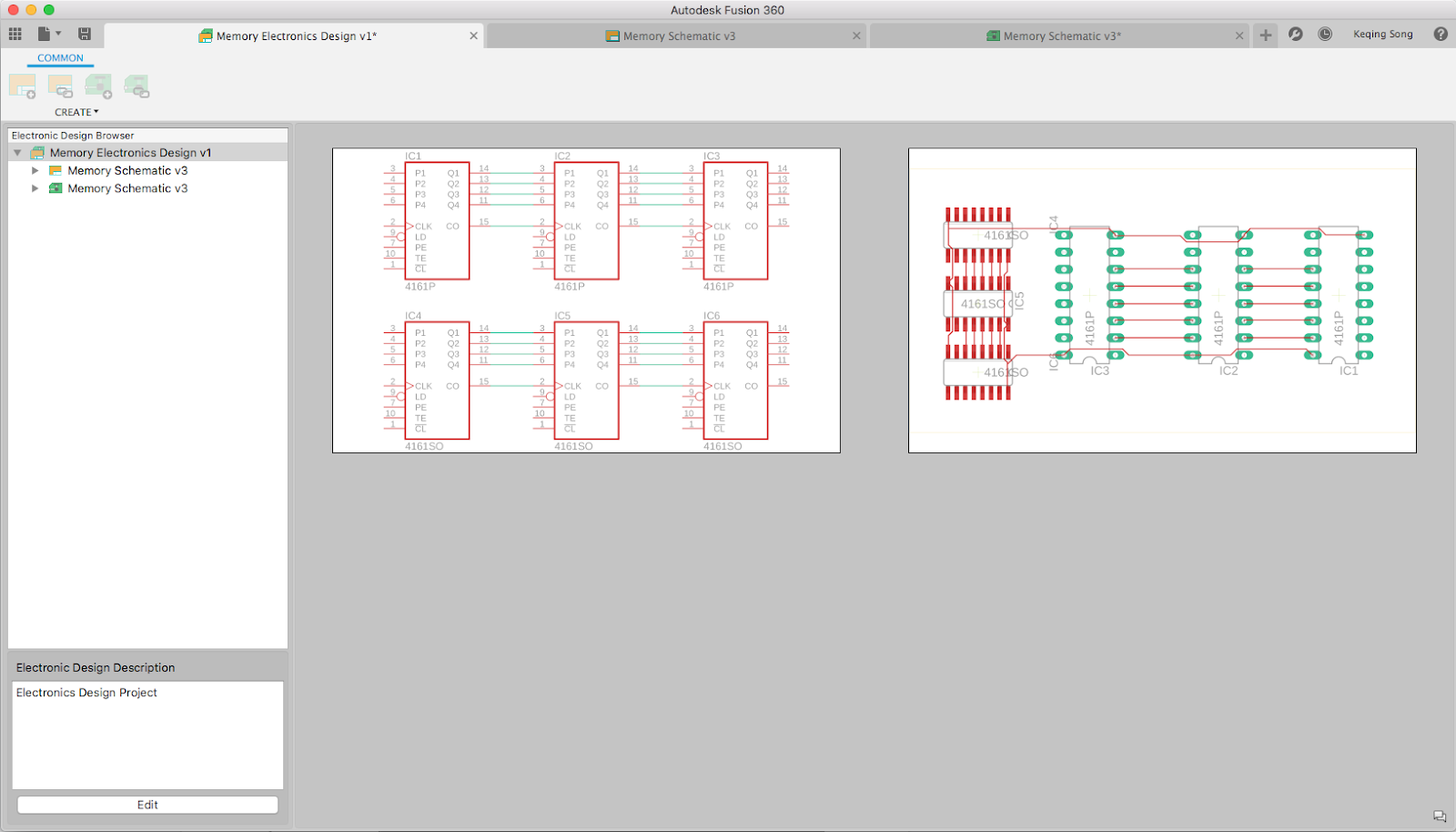Click the Electronics Design Project description field

(x=147, y=735)
